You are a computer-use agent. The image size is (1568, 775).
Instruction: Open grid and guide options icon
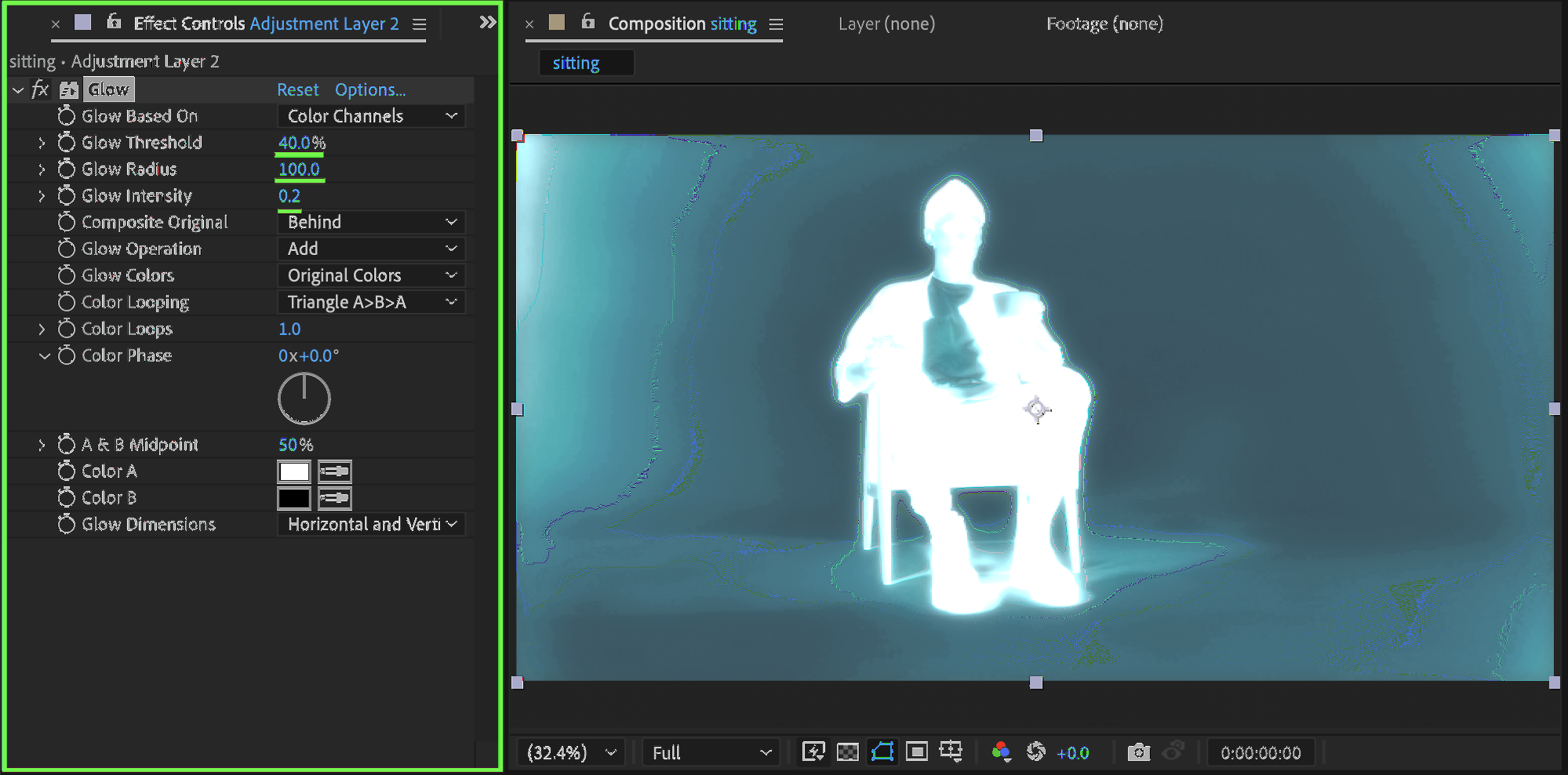coord(951,752)
